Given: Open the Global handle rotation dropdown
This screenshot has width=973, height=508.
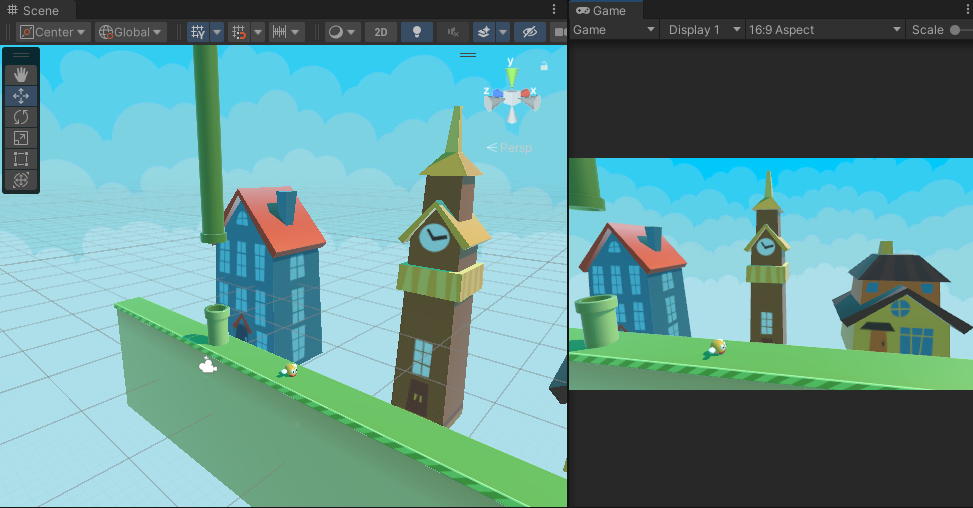Looking at the screenshot, I should [x=131, y=32].
